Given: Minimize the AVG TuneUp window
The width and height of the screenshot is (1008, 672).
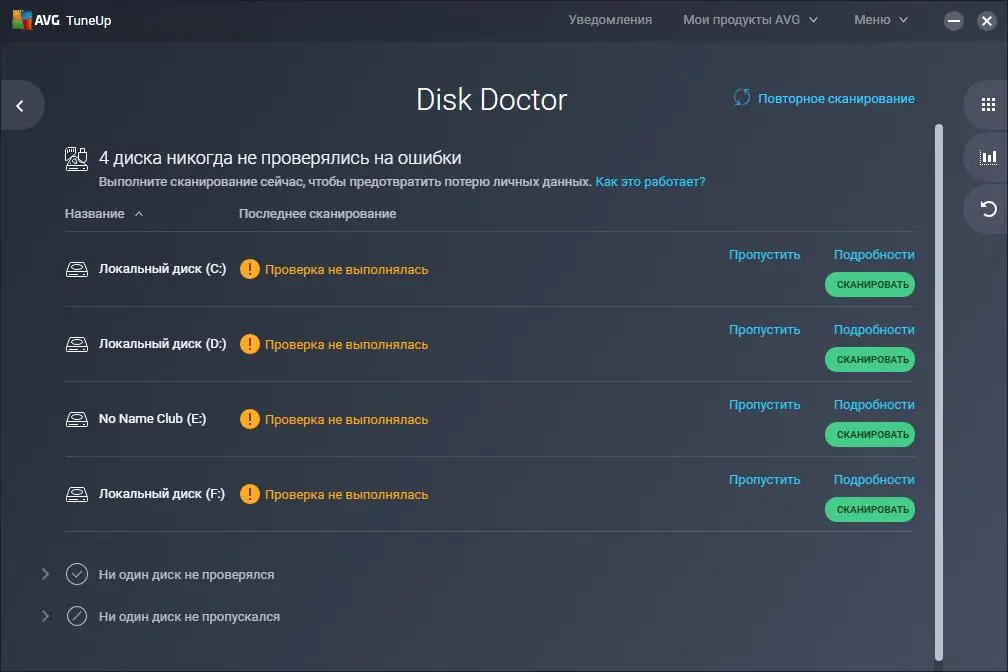Looking at the screenshot, I should click(x=954, y=21).
